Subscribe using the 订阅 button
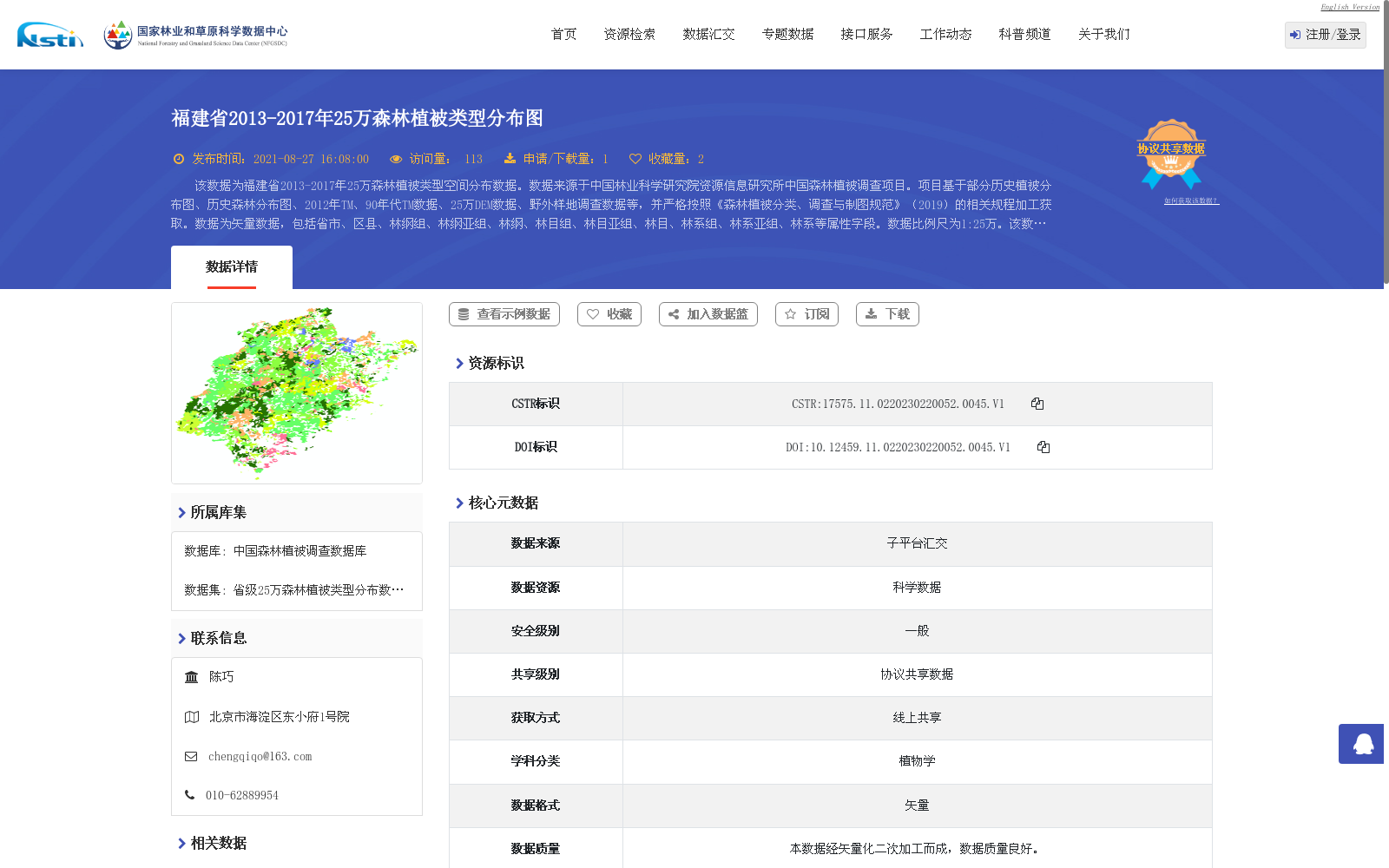The image size is (1389, 868). [x=806, y=314]
